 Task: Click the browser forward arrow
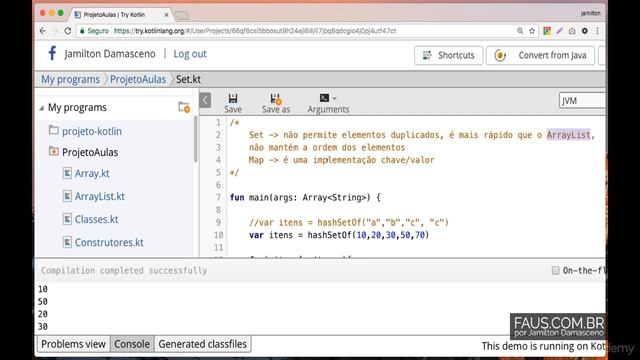pos(55,31)
